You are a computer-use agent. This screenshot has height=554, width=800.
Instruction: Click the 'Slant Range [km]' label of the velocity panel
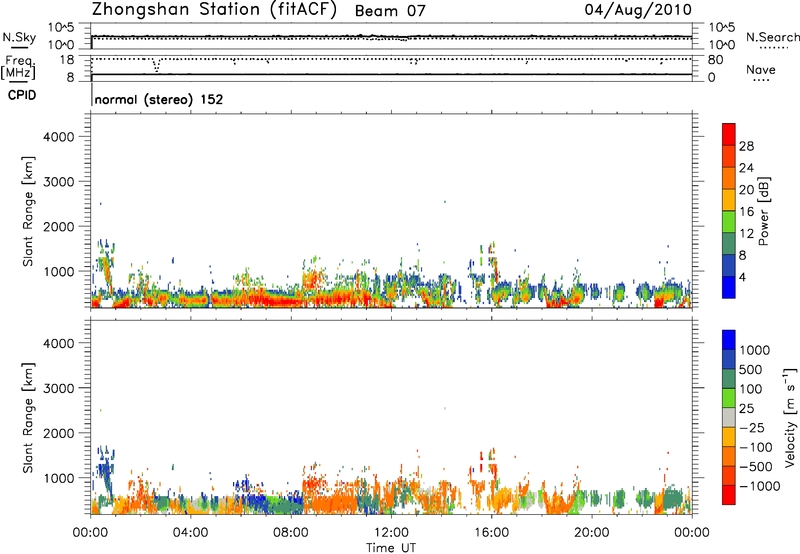pyautogui.click(x=28, y=417)
